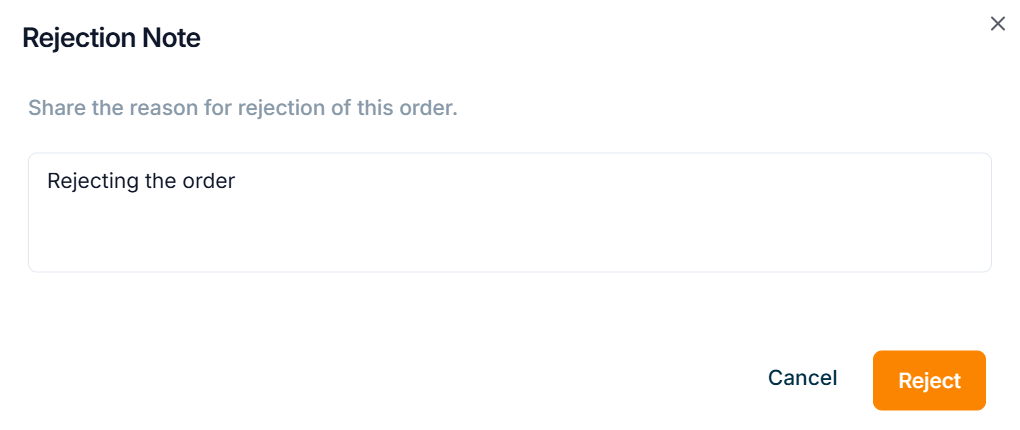Dismiss the dialog using the top-right X icon
This screenshot has width=1020, height=430.
997,24
